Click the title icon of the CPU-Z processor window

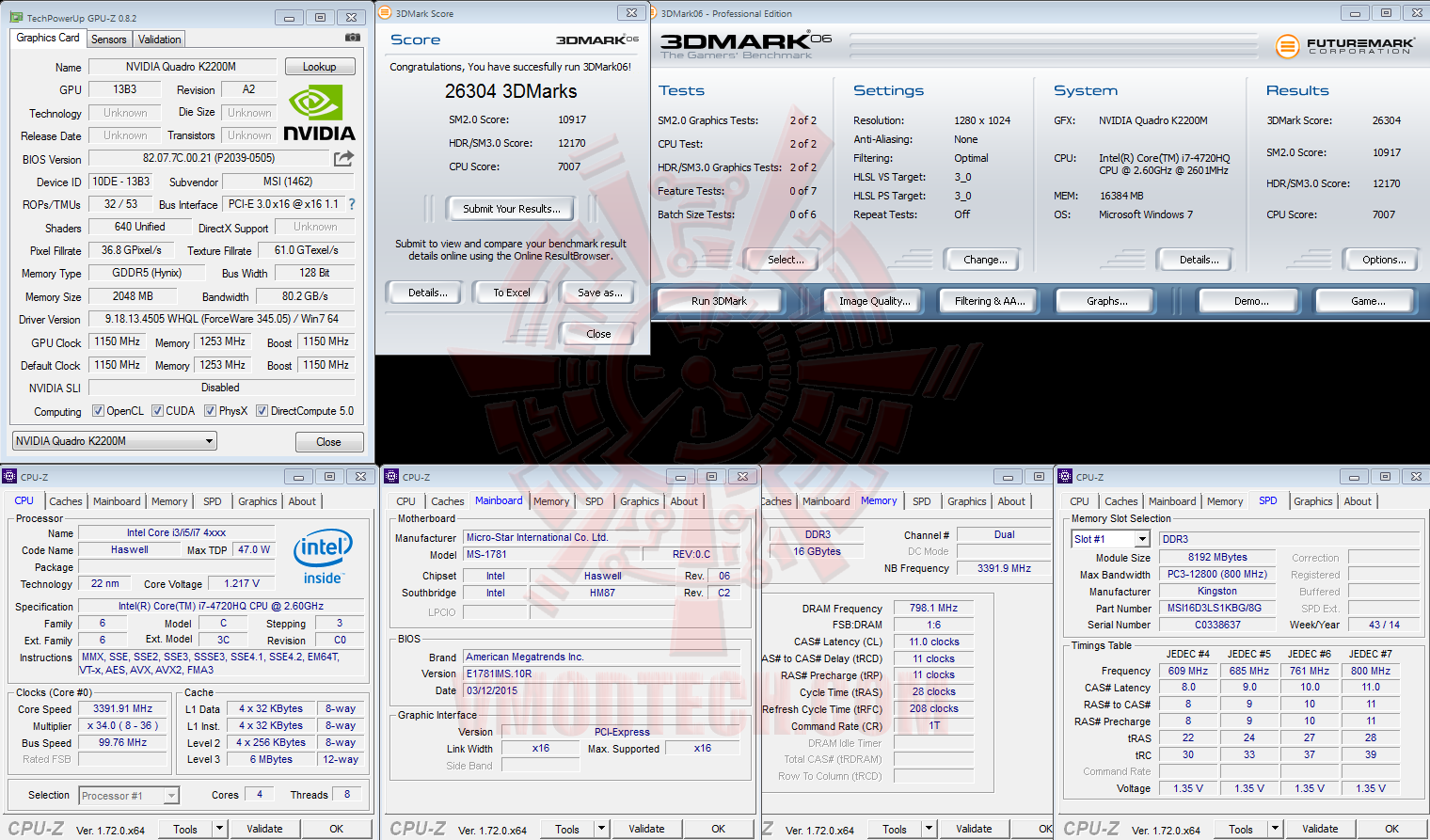point(9,476)
